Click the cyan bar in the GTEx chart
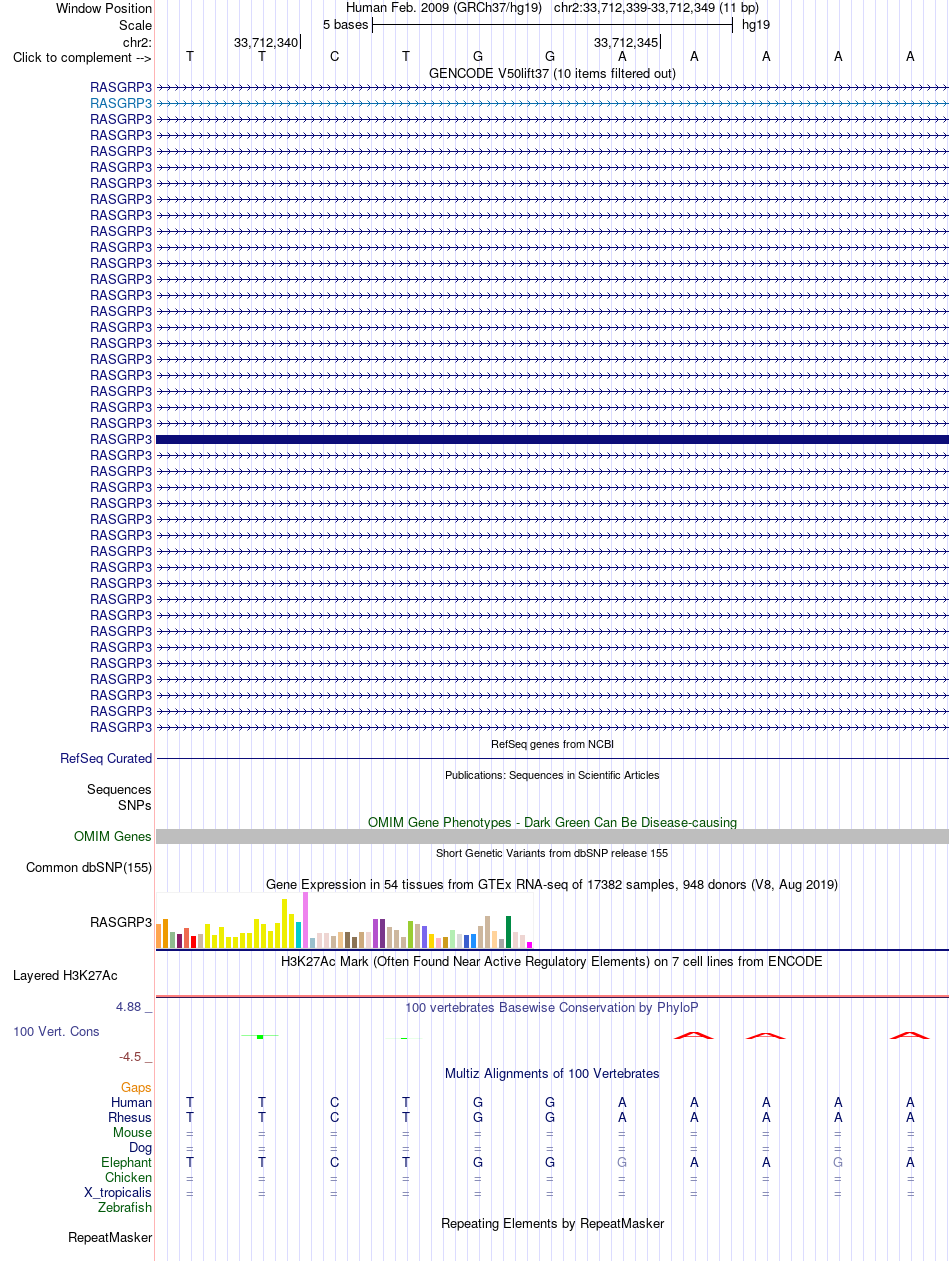 point(298,934)
